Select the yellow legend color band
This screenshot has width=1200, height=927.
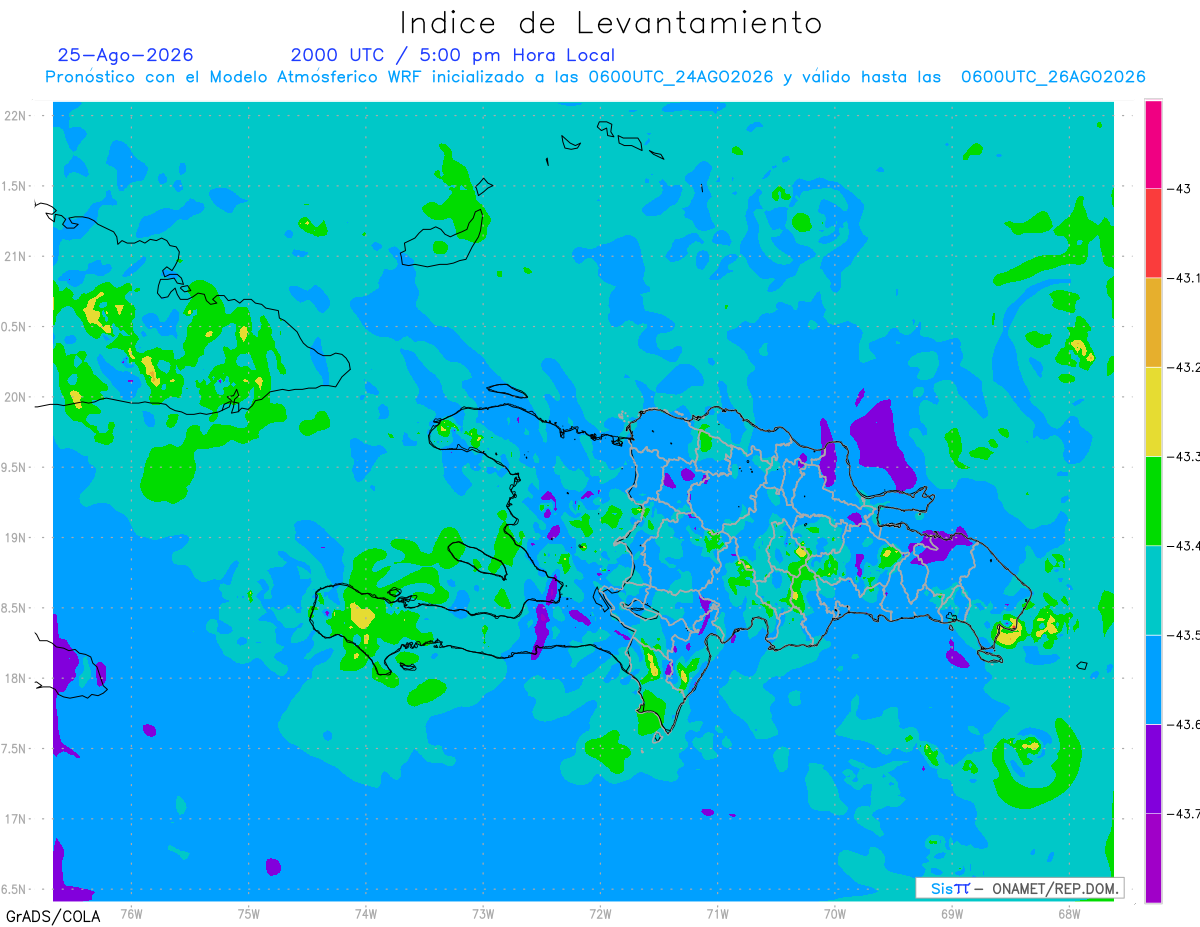1153,411
